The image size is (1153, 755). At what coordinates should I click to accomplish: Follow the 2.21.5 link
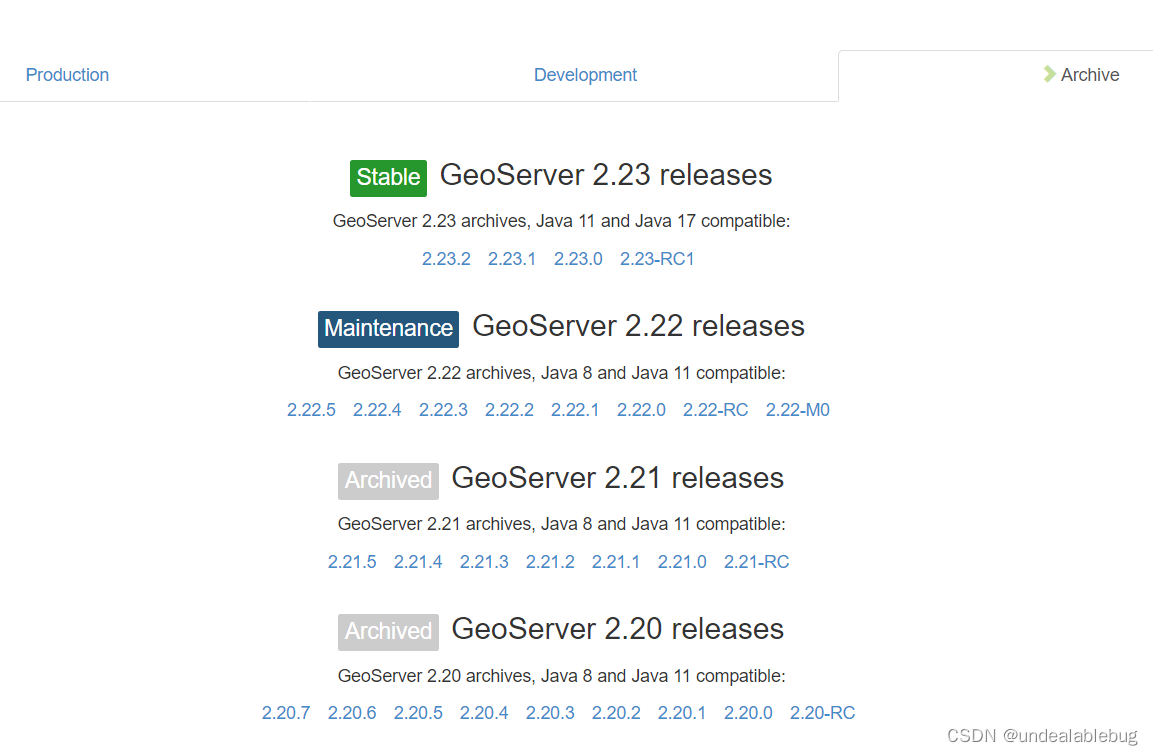pyautogui.click(x=351, y=562)
